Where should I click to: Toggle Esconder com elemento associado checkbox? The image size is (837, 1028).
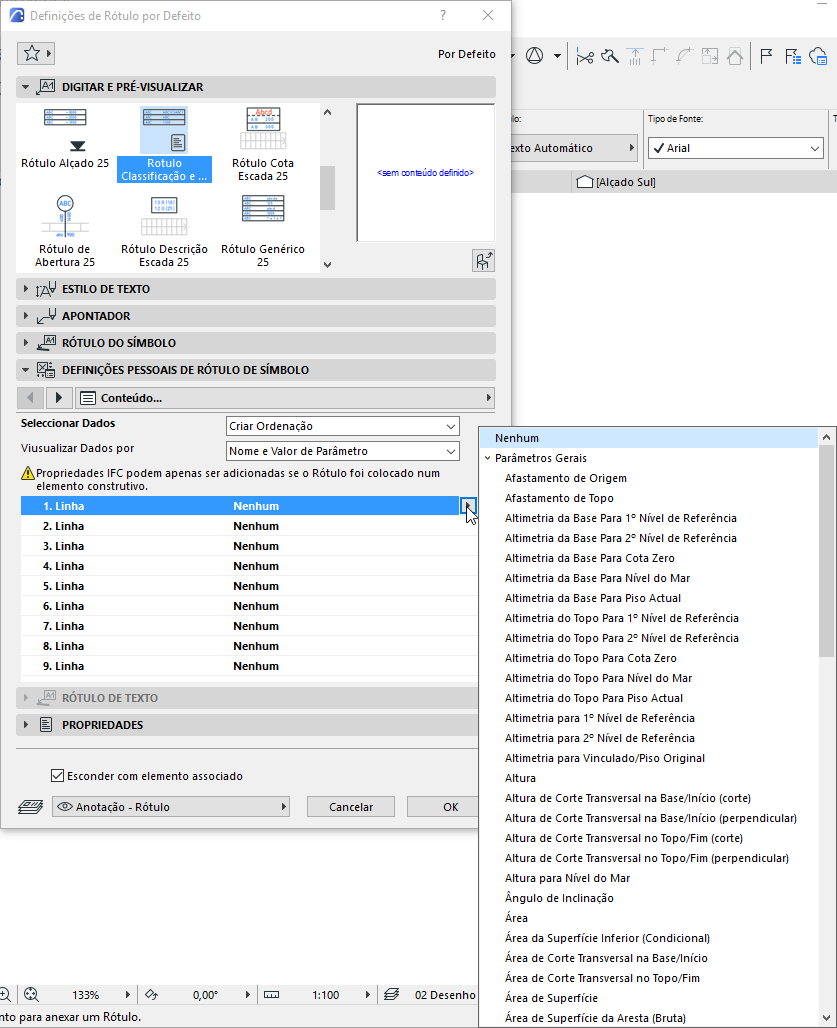click(x=58, y=776)
